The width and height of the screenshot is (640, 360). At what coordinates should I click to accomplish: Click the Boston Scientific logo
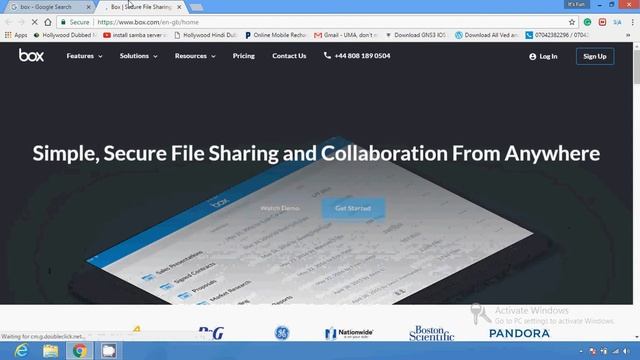[431, 333]
